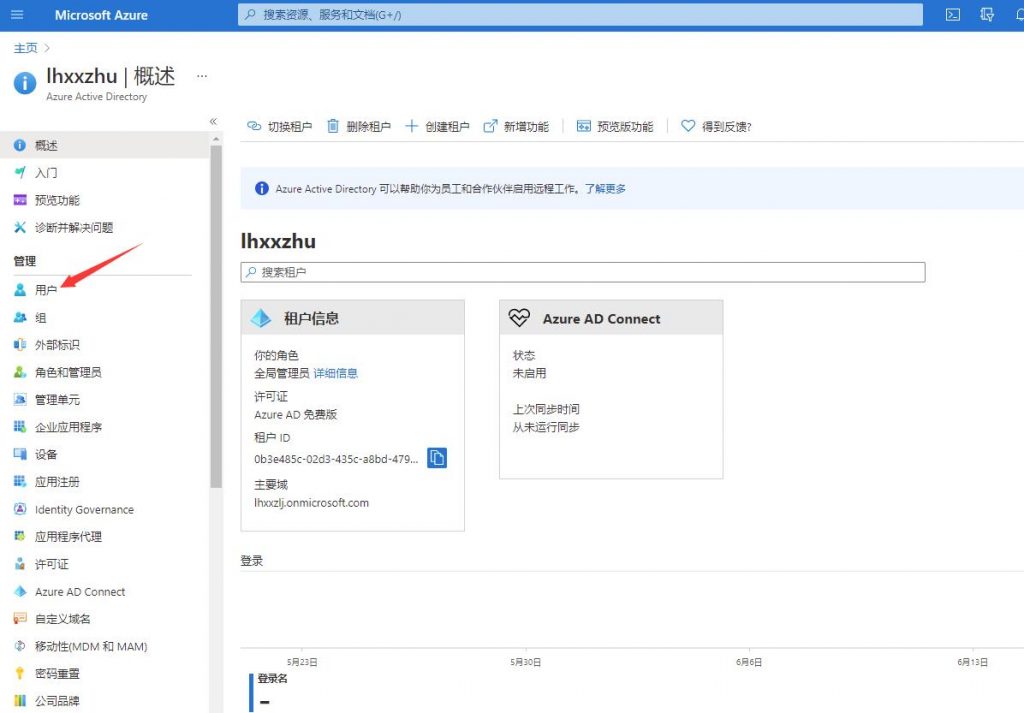Open 详细信息 link next to 全局管理员
The height and width of the screenshot is (713, 1024).
(x=336, y=373)
